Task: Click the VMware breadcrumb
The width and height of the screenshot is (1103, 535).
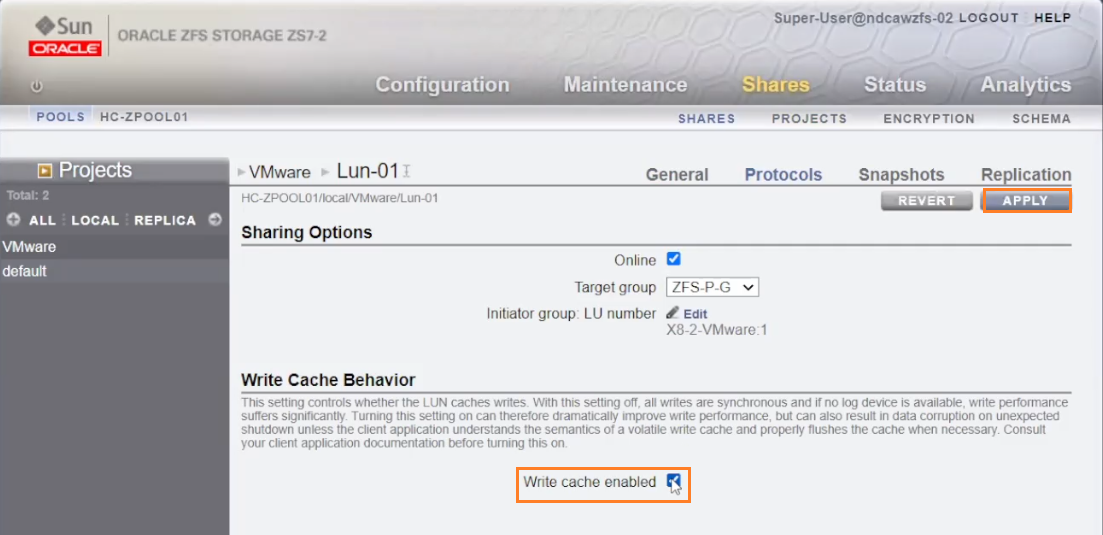Action: pyautogui.click(x=279, y=172)
